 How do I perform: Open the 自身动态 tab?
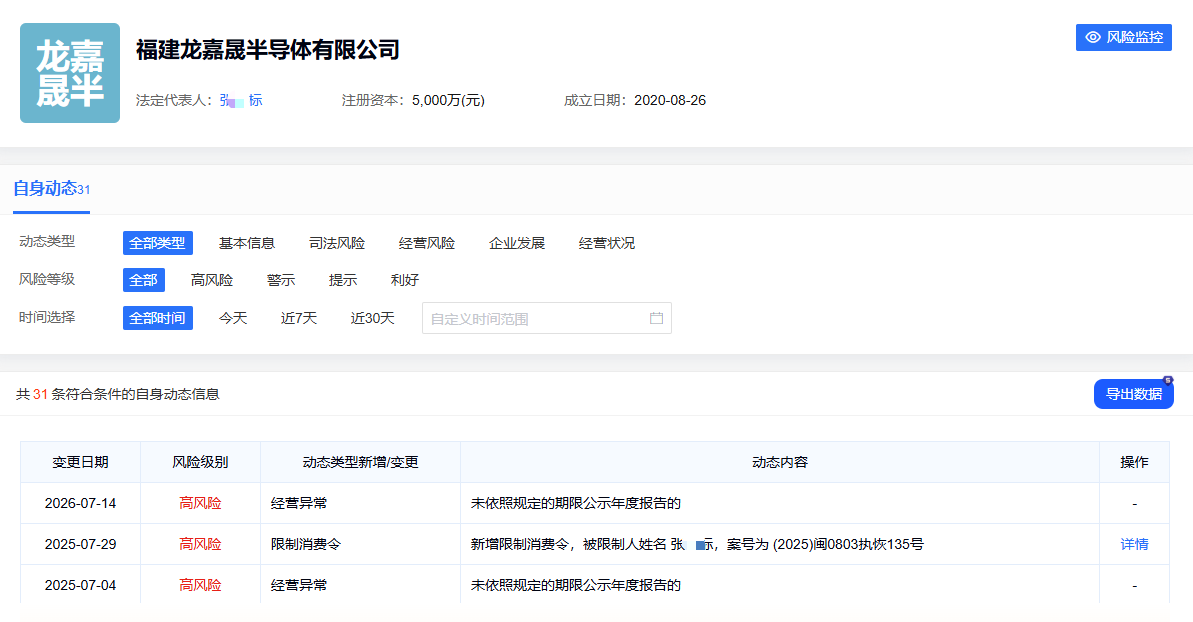click(51, 189)
